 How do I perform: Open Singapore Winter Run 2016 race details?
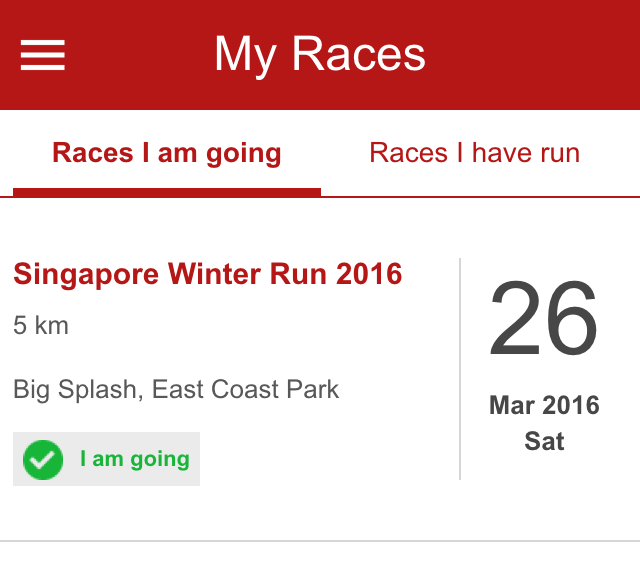(x=208, y=274)
